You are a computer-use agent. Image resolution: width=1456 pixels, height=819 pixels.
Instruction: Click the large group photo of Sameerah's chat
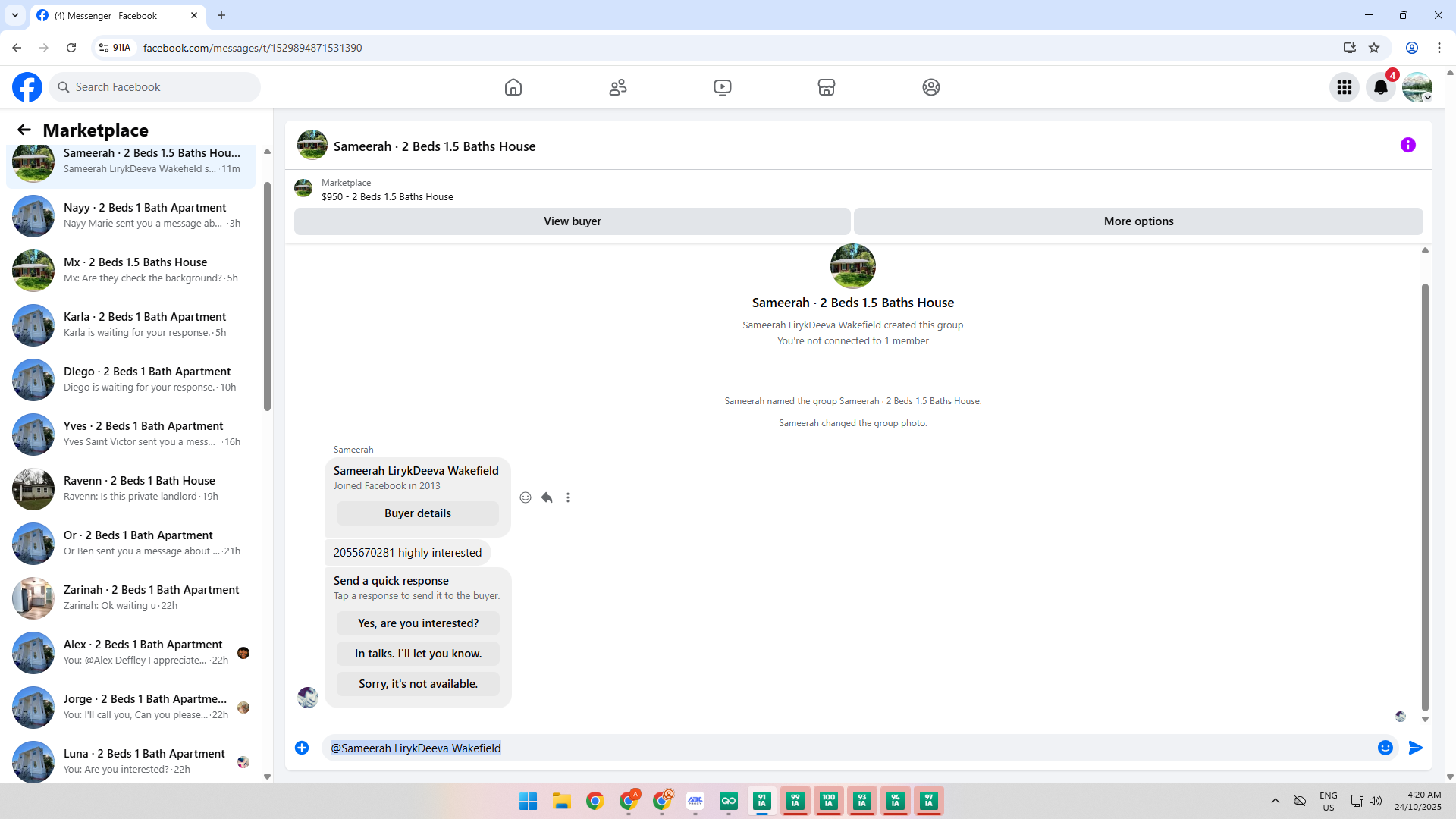(853, 266)
